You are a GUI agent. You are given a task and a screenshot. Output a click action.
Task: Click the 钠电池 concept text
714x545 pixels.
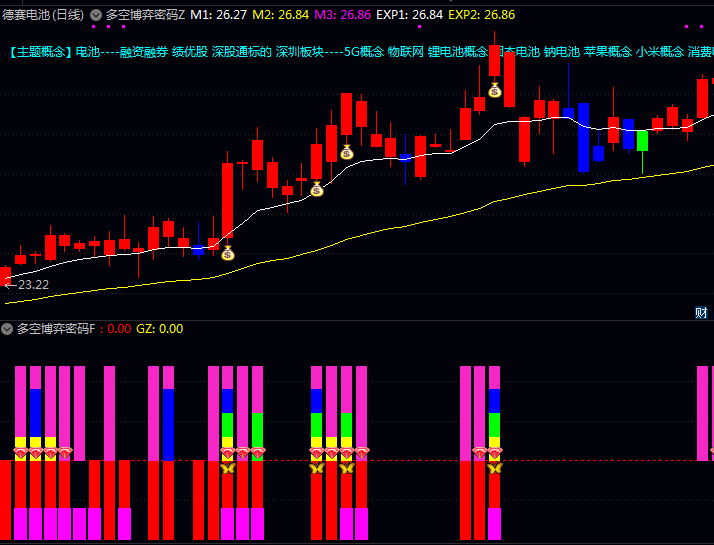tap(561, 52)
